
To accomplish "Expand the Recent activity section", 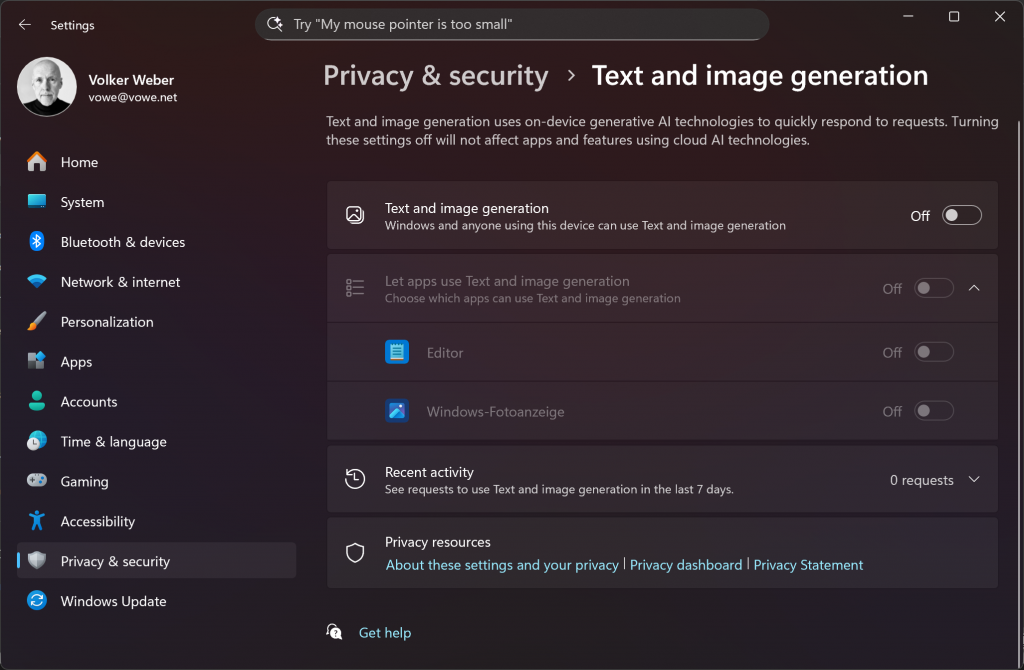I will [975, 480].
